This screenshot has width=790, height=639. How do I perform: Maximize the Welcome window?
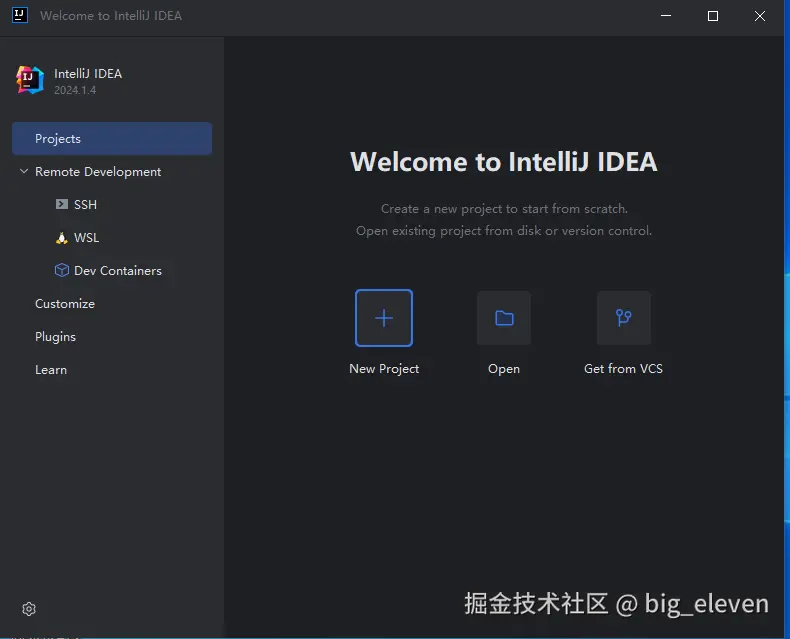[713, 16]
